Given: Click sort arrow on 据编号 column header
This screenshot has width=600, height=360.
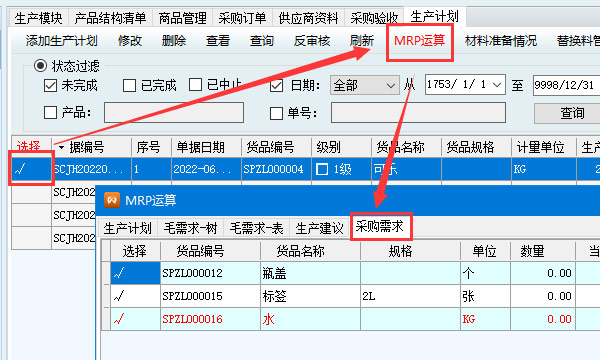Looking at the screenshot, I should pyautogui.click(x=62, y=147).
